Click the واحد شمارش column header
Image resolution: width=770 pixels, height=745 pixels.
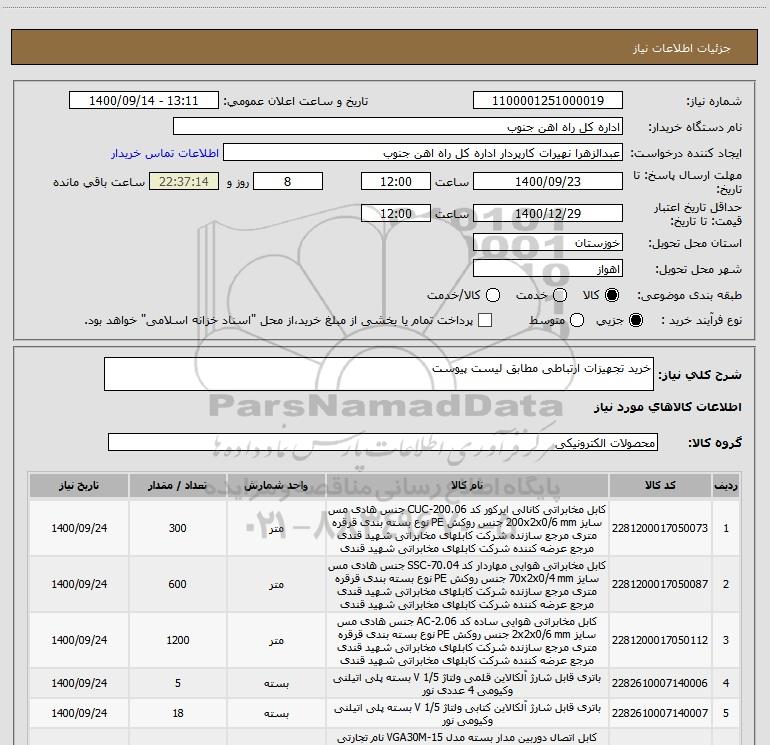click(x=276, y=485)
